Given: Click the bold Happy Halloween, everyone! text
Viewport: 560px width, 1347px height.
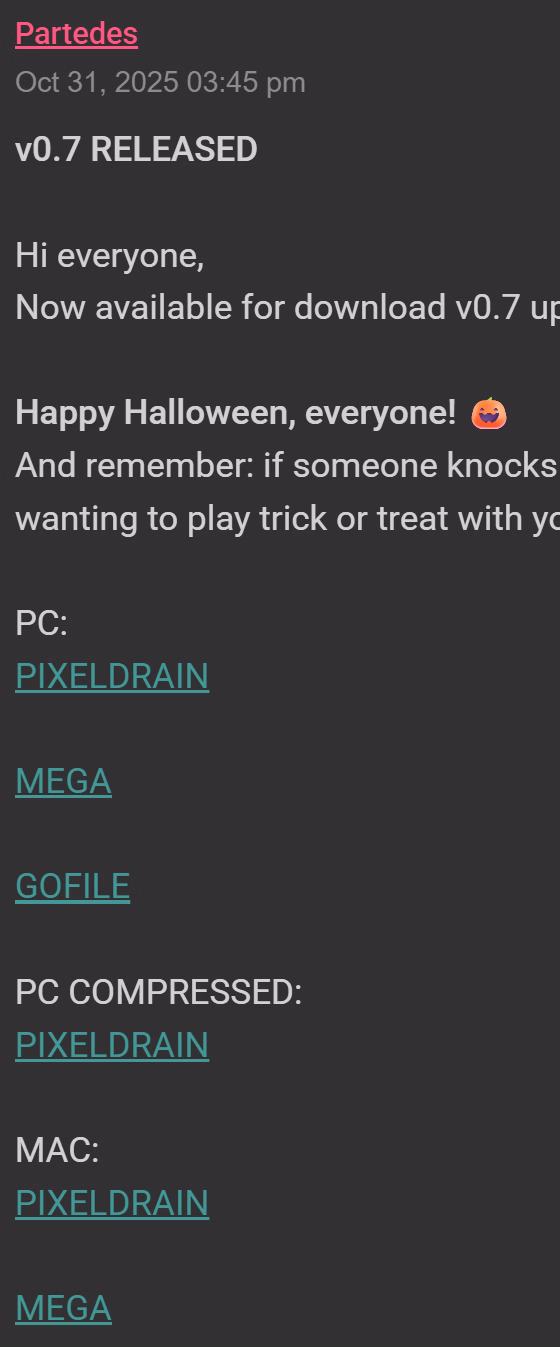Looking at the screenshot, I should point(236,413).
